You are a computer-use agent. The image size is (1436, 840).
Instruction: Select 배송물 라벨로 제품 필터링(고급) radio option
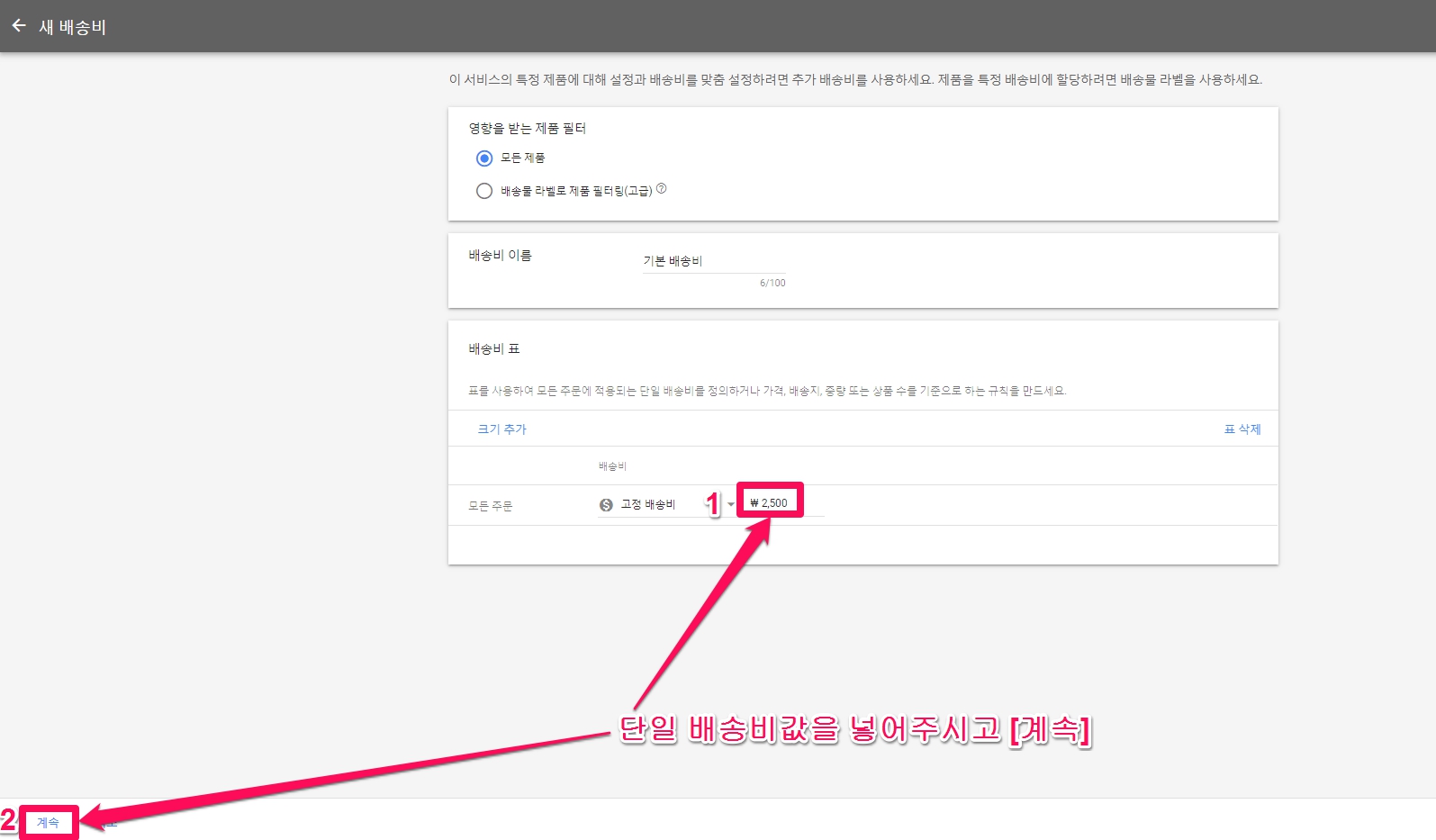[x=484, y=191]
